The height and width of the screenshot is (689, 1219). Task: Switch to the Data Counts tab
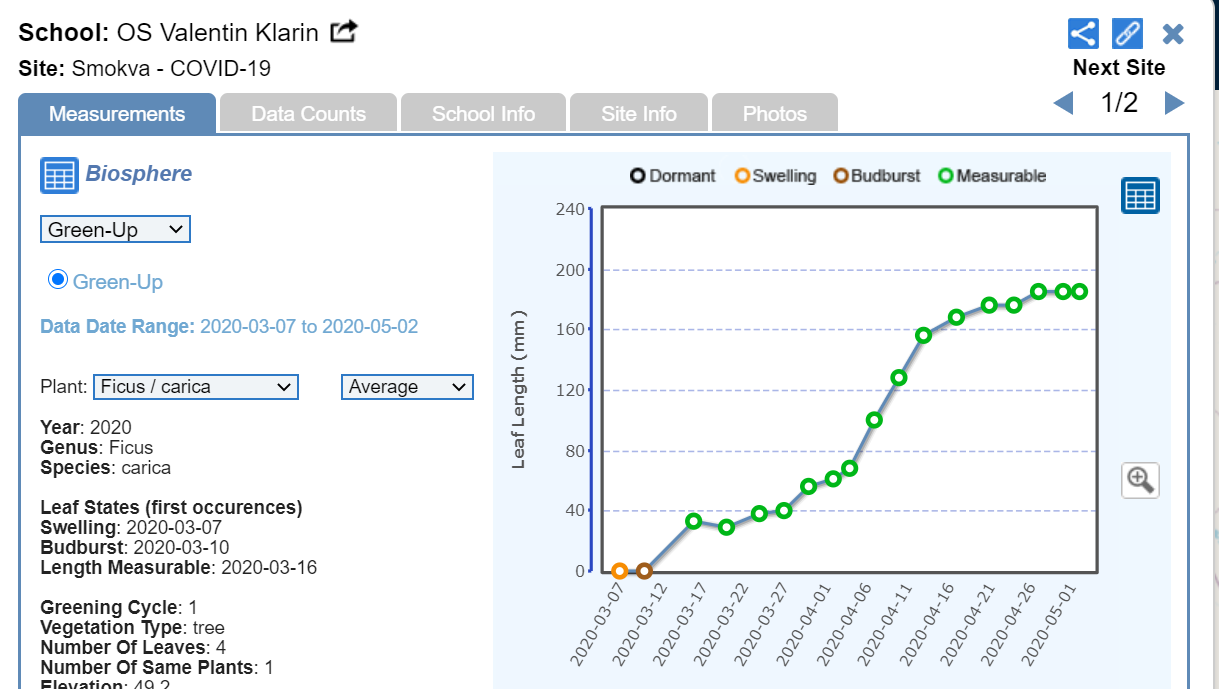point(308,114)
